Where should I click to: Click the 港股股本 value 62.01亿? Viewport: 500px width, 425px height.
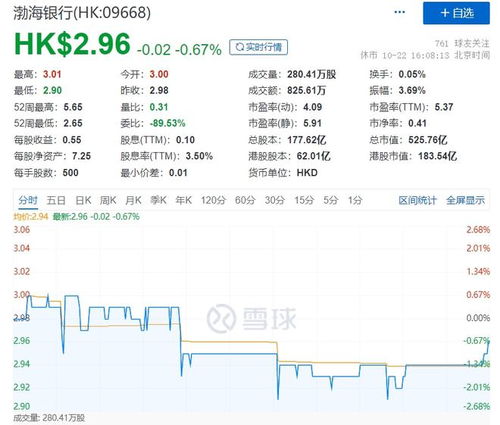pos(314,156)
